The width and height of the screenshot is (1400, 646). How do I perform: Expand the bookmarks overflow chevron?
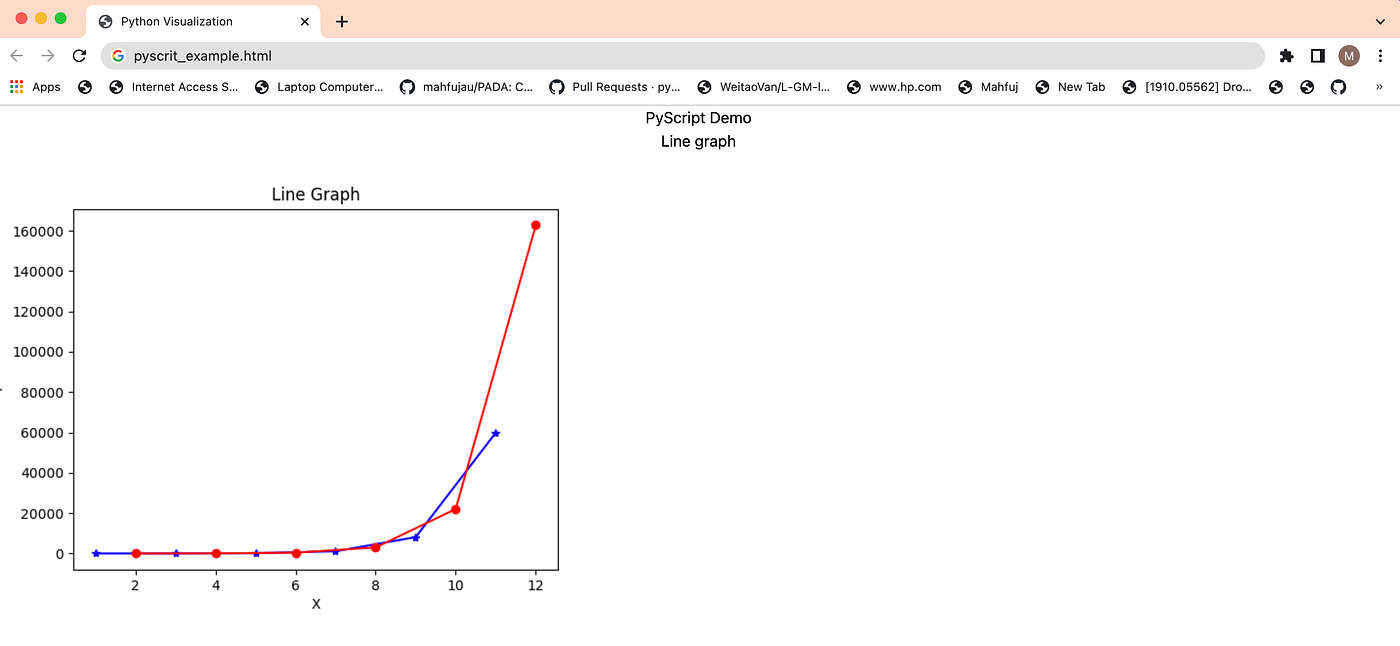[1378, 87]
